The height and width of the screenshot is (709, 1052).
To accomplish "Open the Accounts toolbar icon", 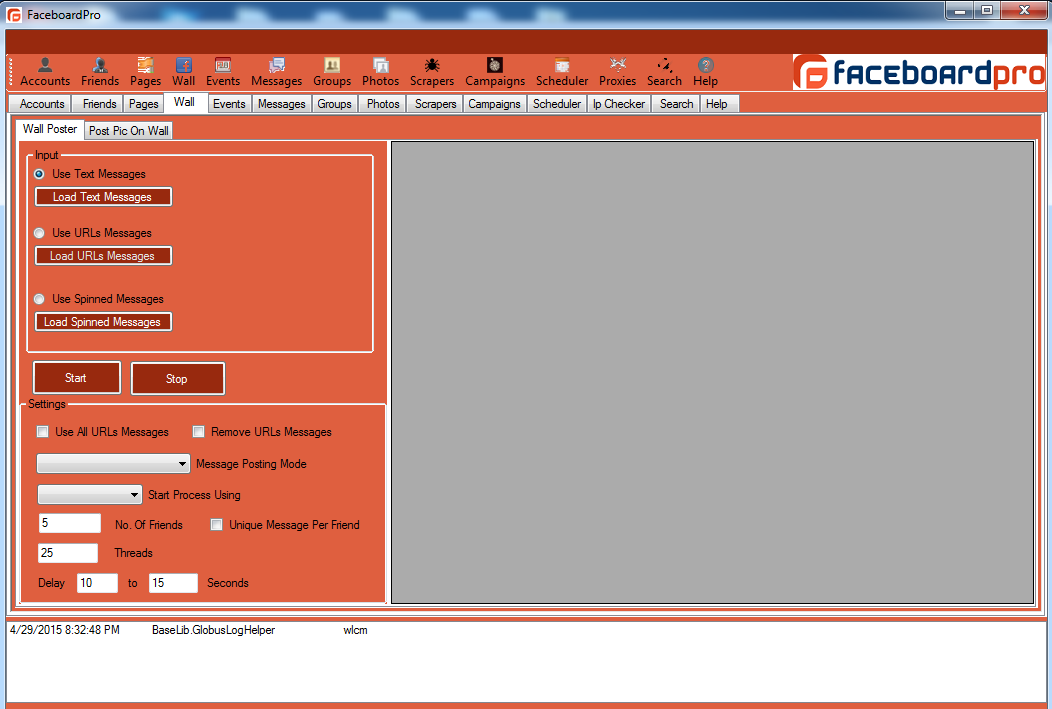I will point(45,72).
